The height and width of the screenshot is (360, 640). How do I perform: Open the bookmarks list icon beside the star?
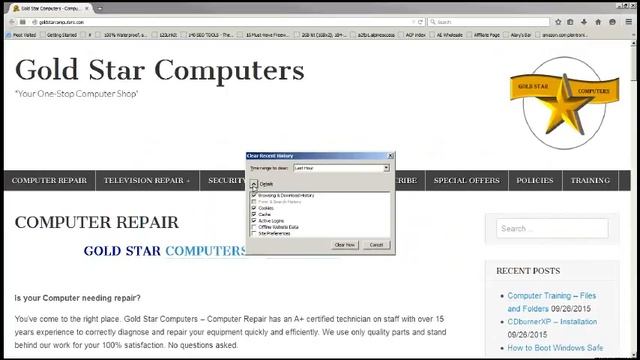(x=570, y=22)
